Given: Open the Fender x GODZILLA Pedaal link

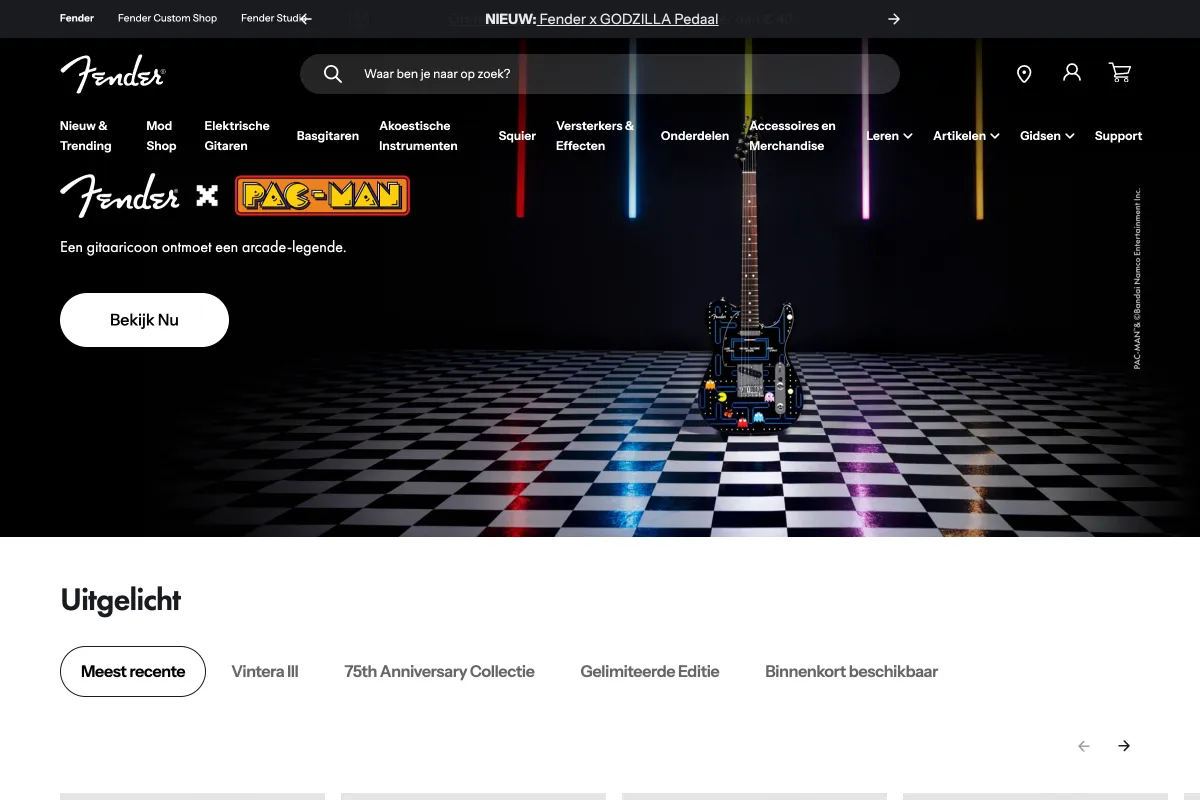Looking at the screenshot, I should tap(628, 19).
